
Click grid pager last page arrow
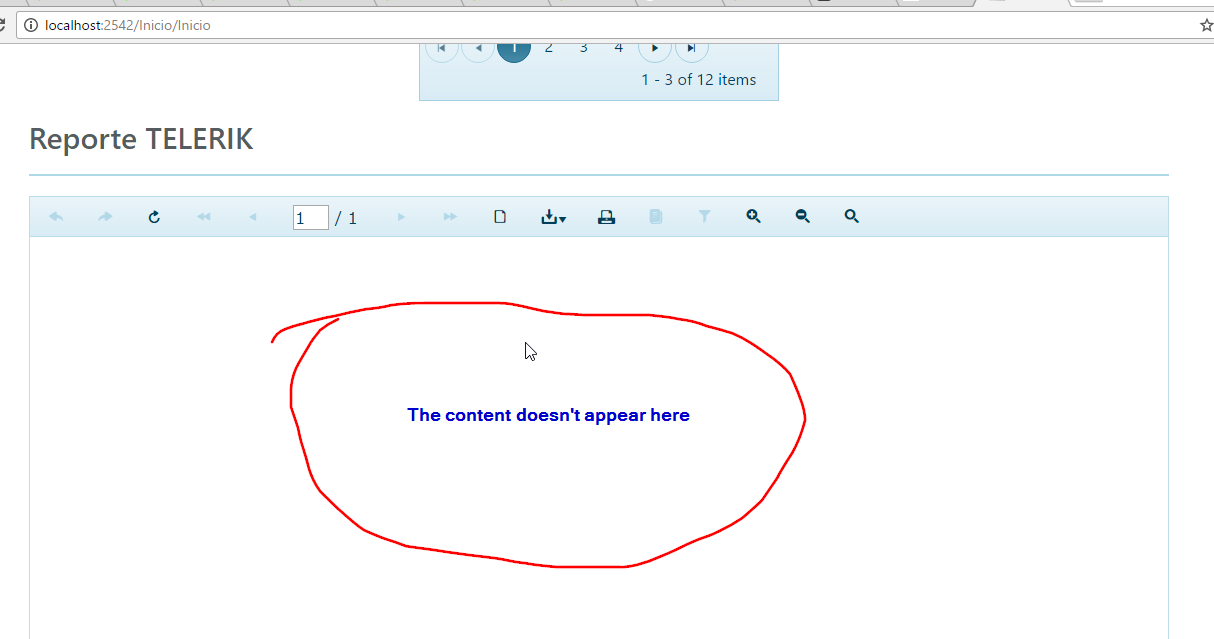click(691, 48)
